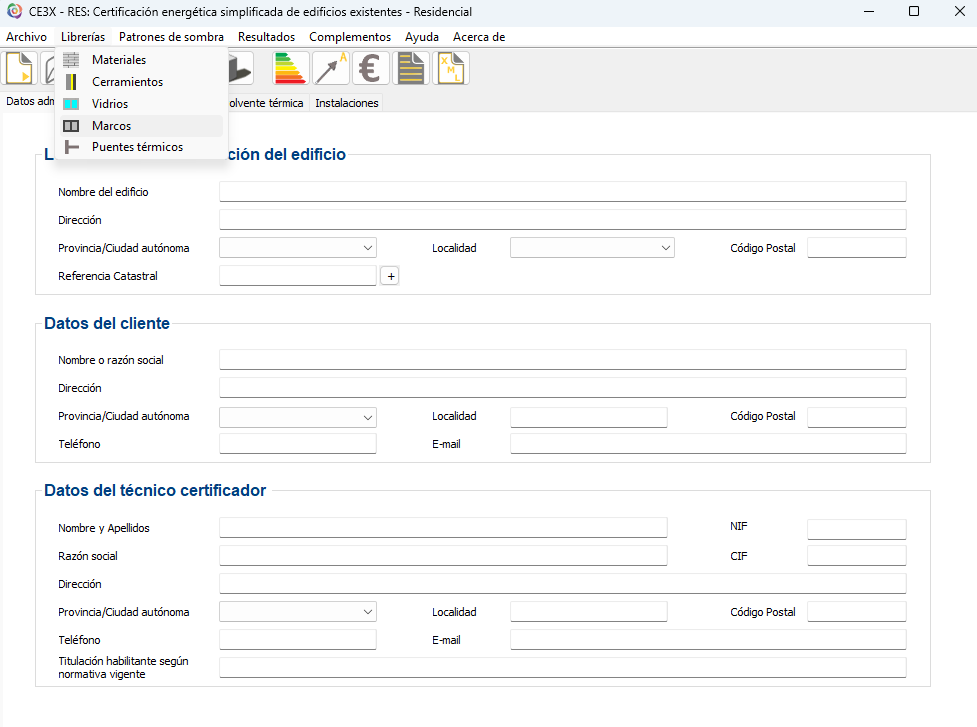
Task: Click the new file toolbar icon
Action: (20, 68)
